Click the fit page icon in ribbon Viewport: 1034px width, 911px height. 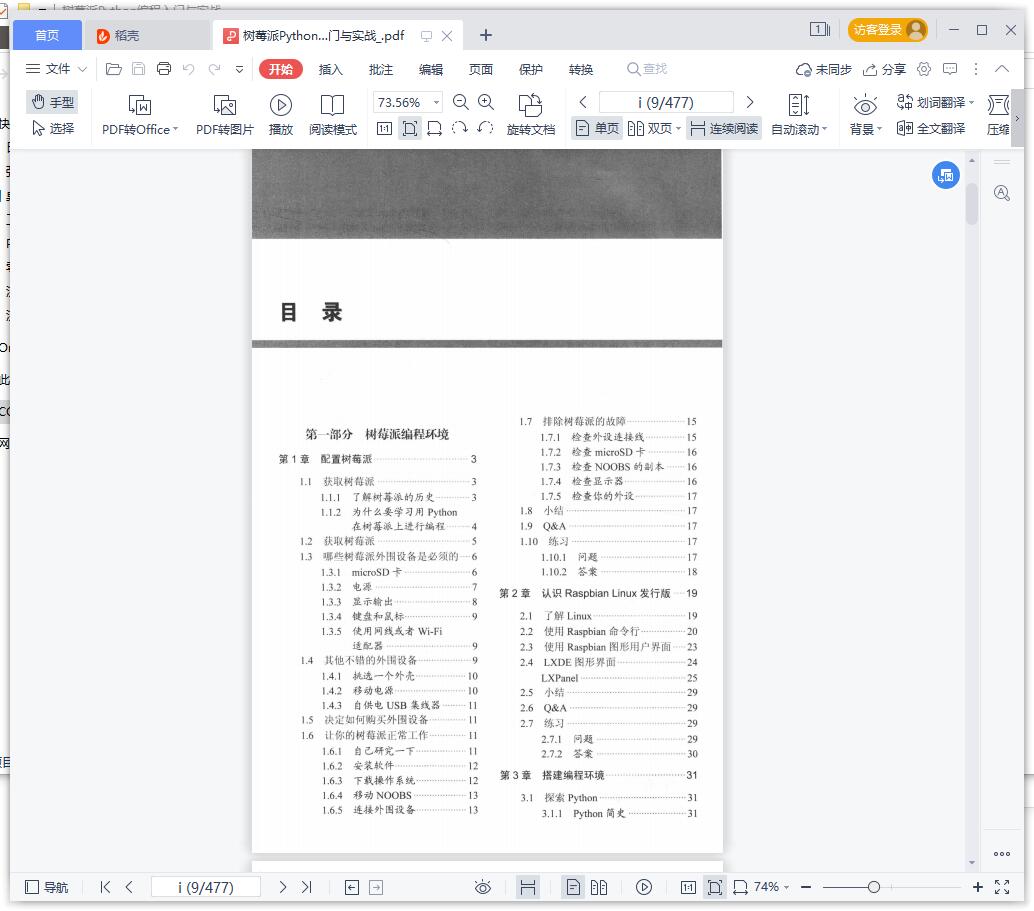pyautogui.click(x=410, y=129)
